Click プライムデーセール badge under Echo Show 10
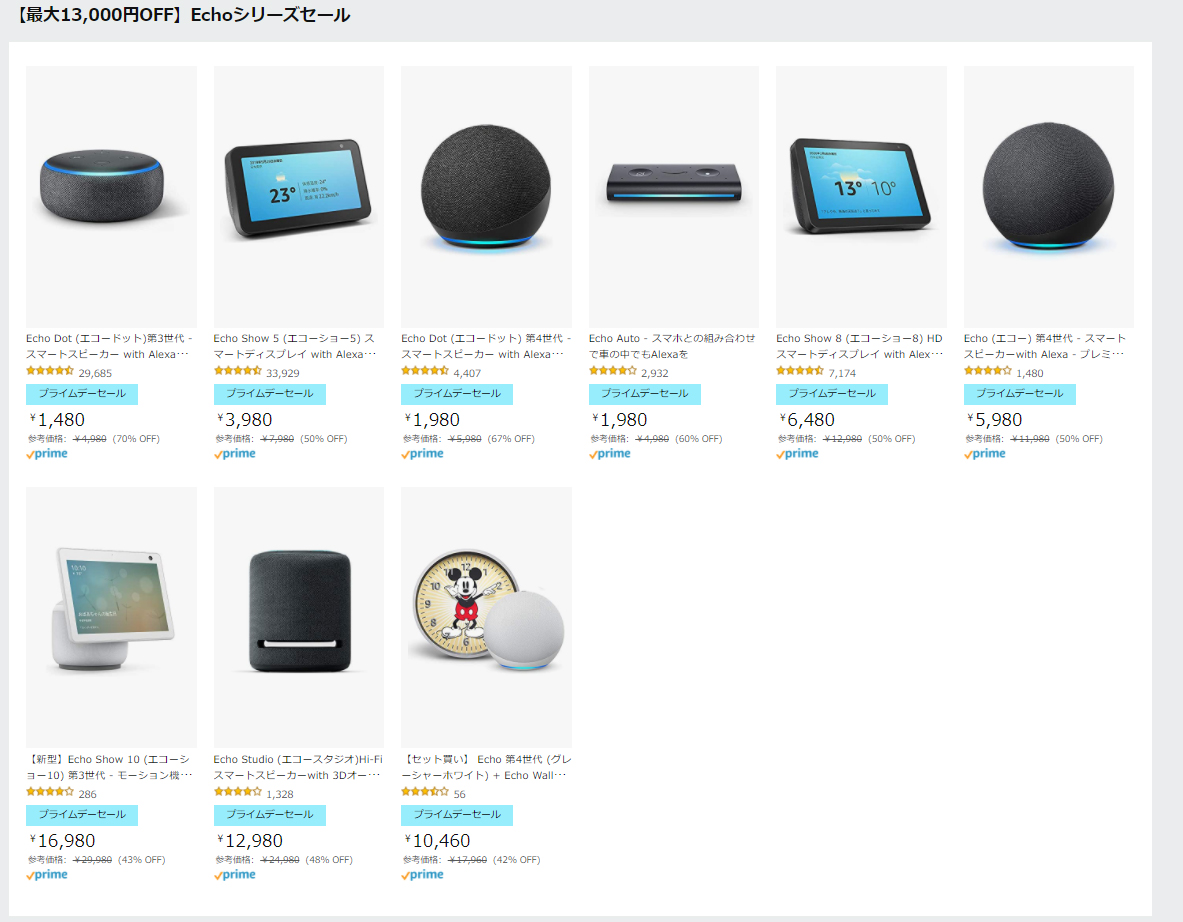The image size is (1183, 922). click(x=82, y=815)
